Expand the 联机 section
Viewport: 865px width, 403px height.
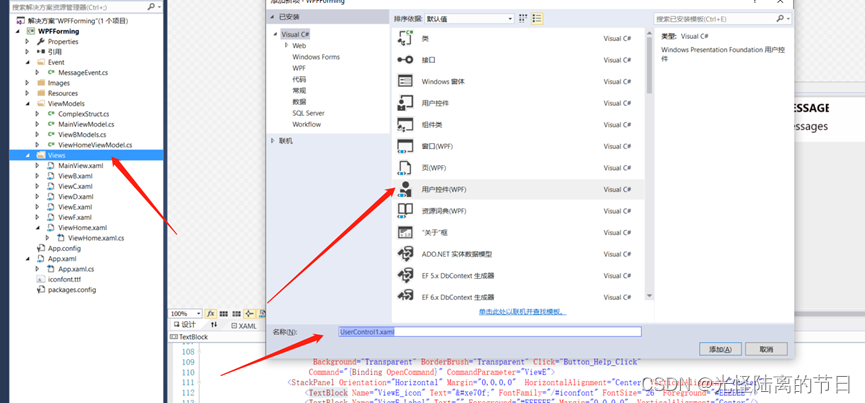[273, 141]
